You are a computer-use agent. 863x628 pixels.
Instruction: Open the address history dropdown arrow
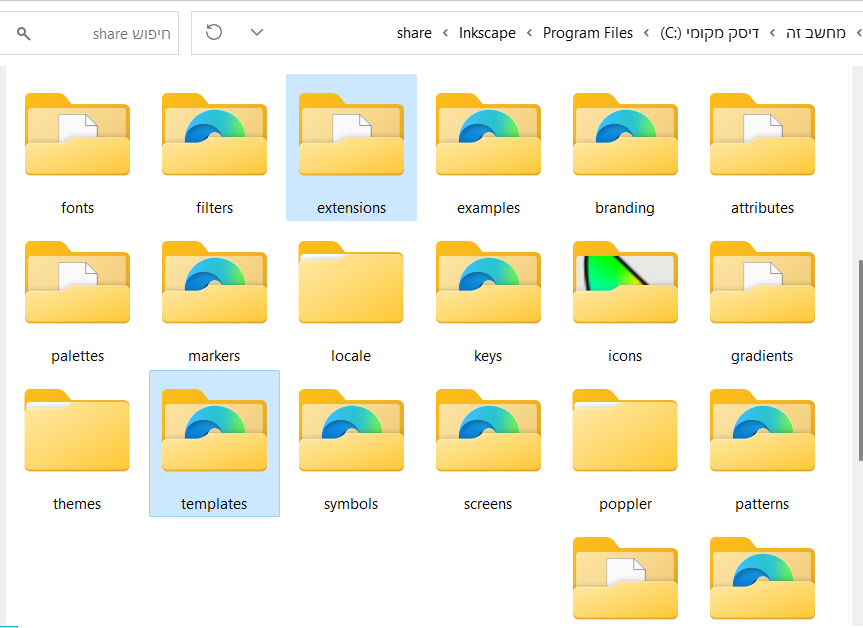coord(256,32)
